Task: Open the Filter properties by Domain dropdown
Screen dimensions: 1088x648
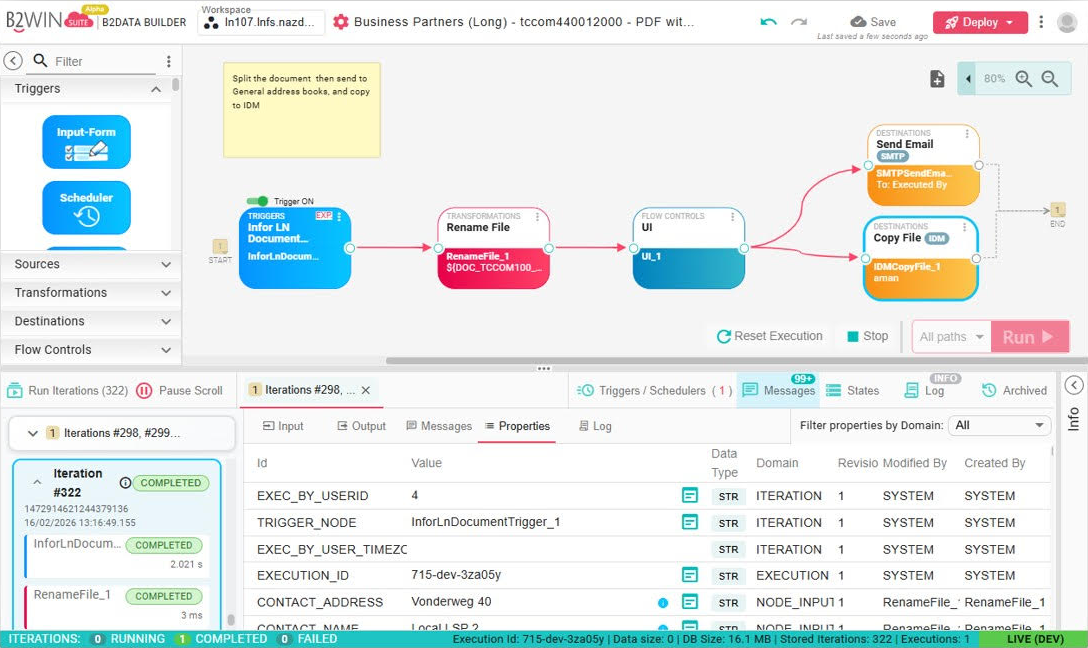Action: click(x=999, y=425)
